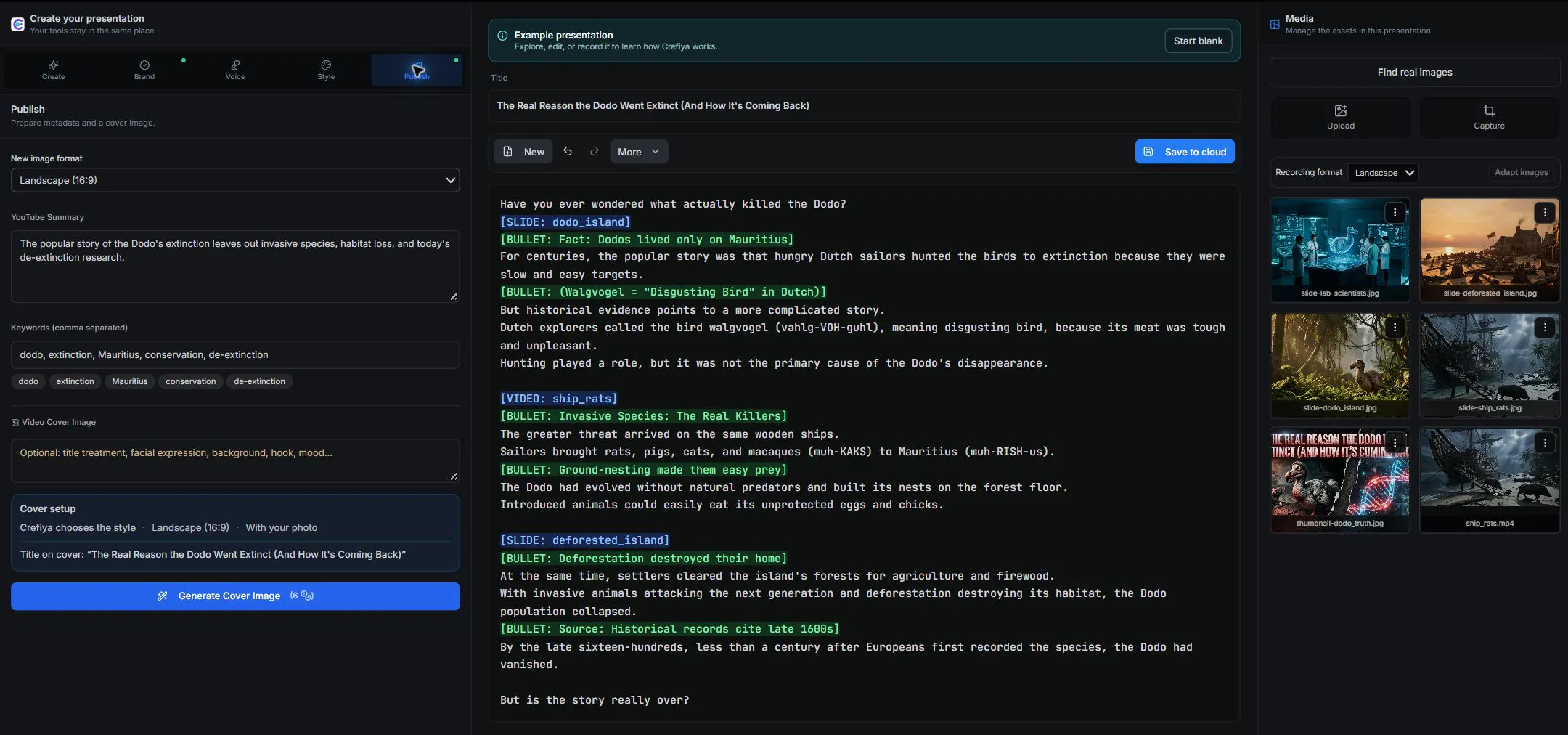1568x735 pixels.
Task: Click the Start blank button
Action: 1198,41
